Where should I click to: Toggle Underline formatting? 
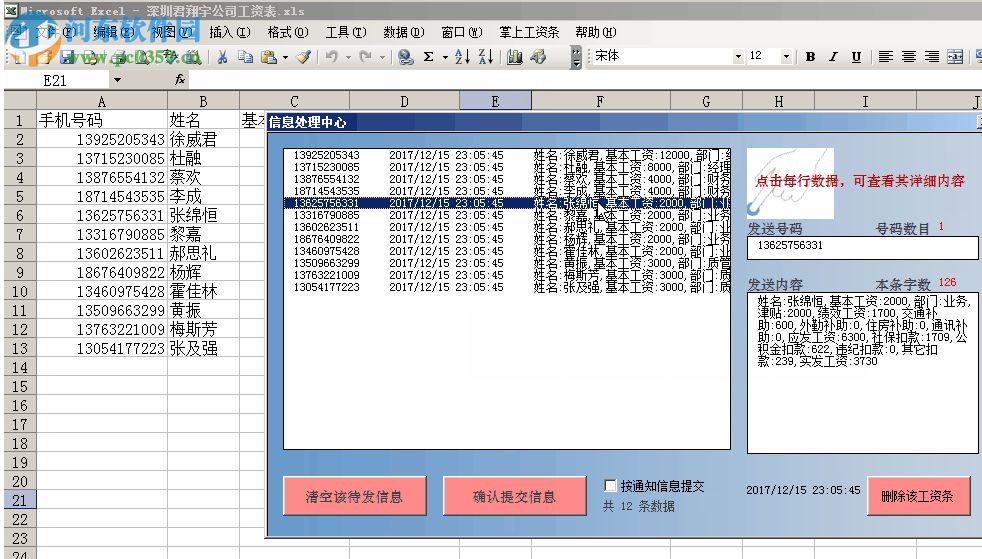pos(856,57)
